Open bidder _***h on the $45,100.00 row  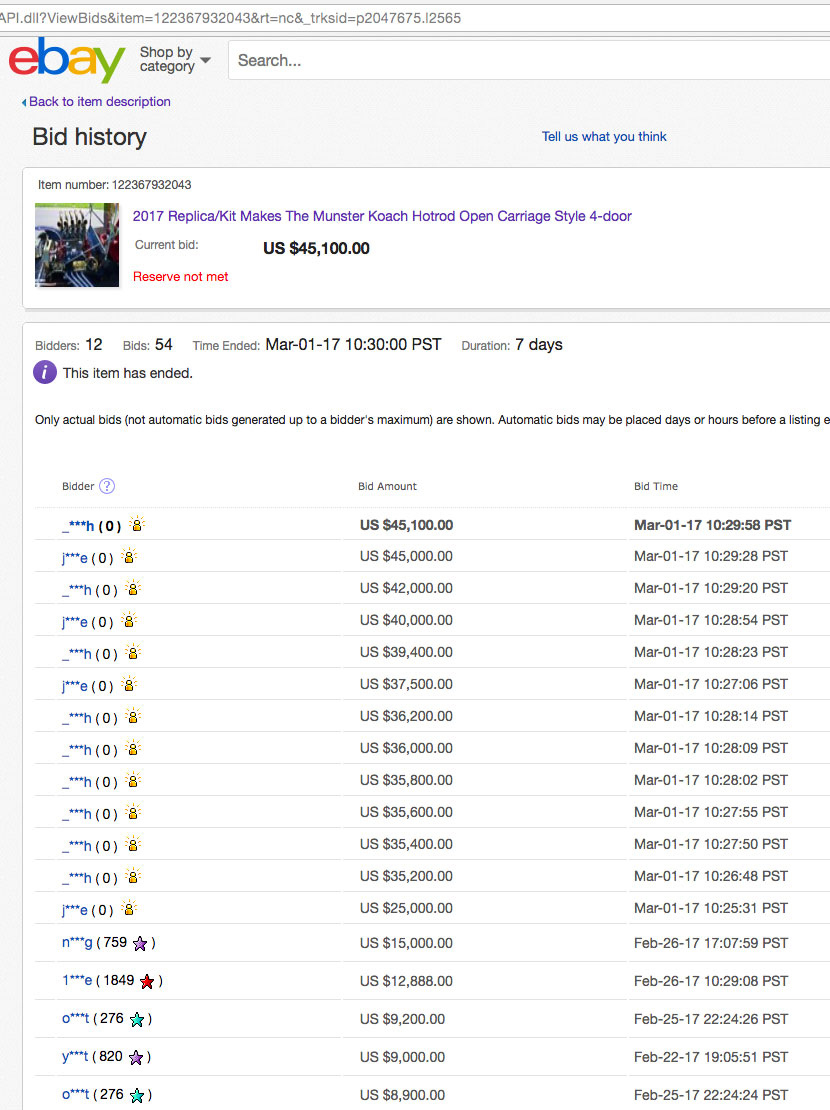(x=78, y=526)
